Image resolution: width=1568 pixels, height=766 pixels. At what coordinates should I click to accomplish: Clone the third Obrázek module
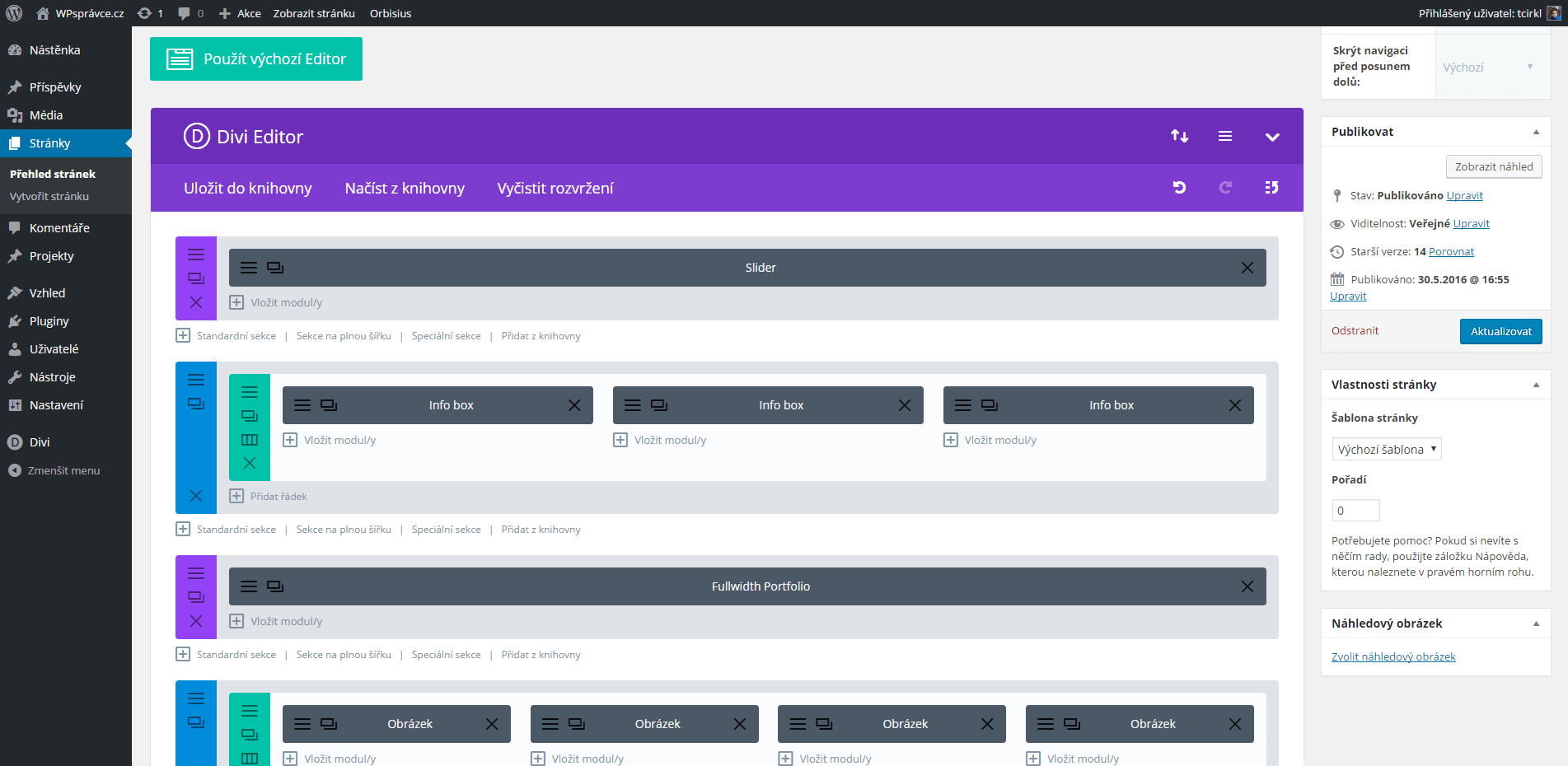824,724
